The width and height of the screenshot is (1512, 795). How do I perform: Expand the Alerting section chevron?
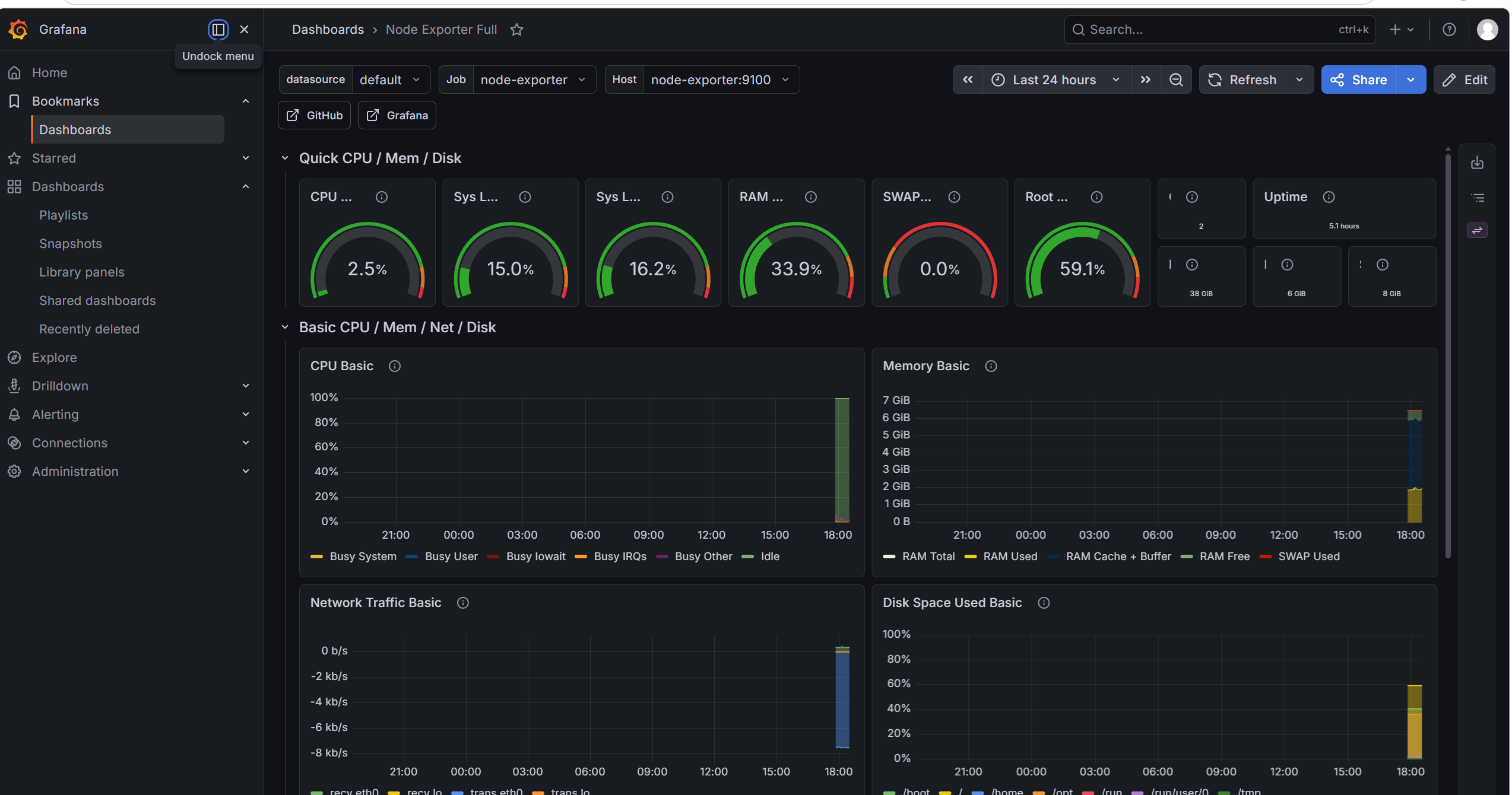click(x=246, y=414)
